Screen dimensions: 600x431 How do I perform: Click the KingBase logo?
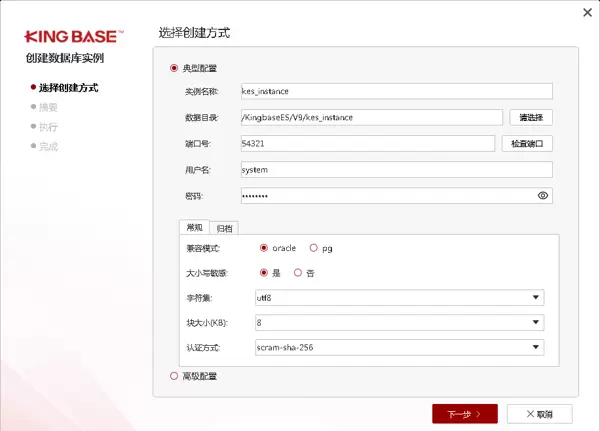tap(75, 36)
